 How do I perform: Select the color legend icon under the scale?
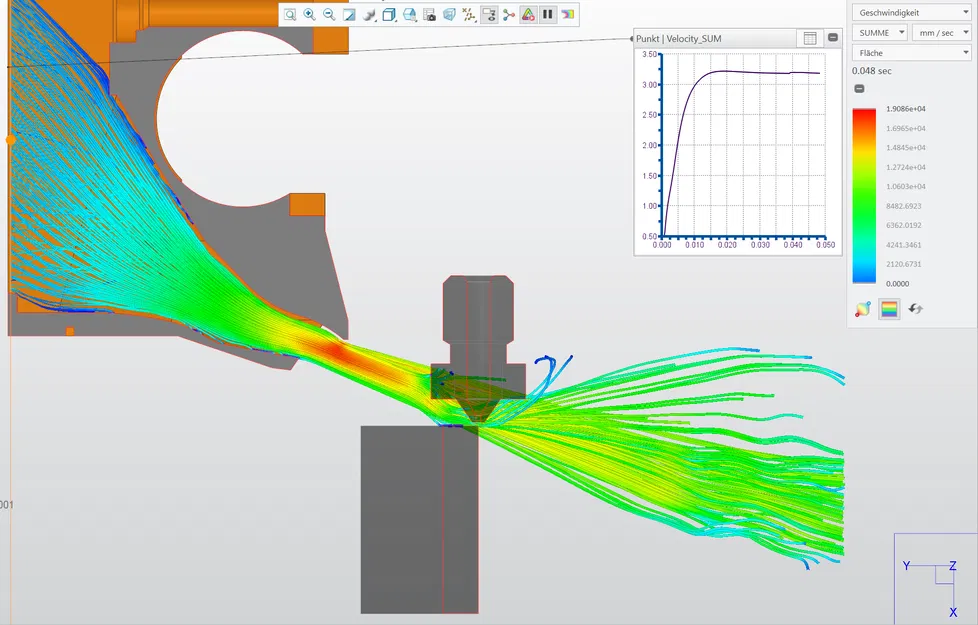(x=890, y=308)
